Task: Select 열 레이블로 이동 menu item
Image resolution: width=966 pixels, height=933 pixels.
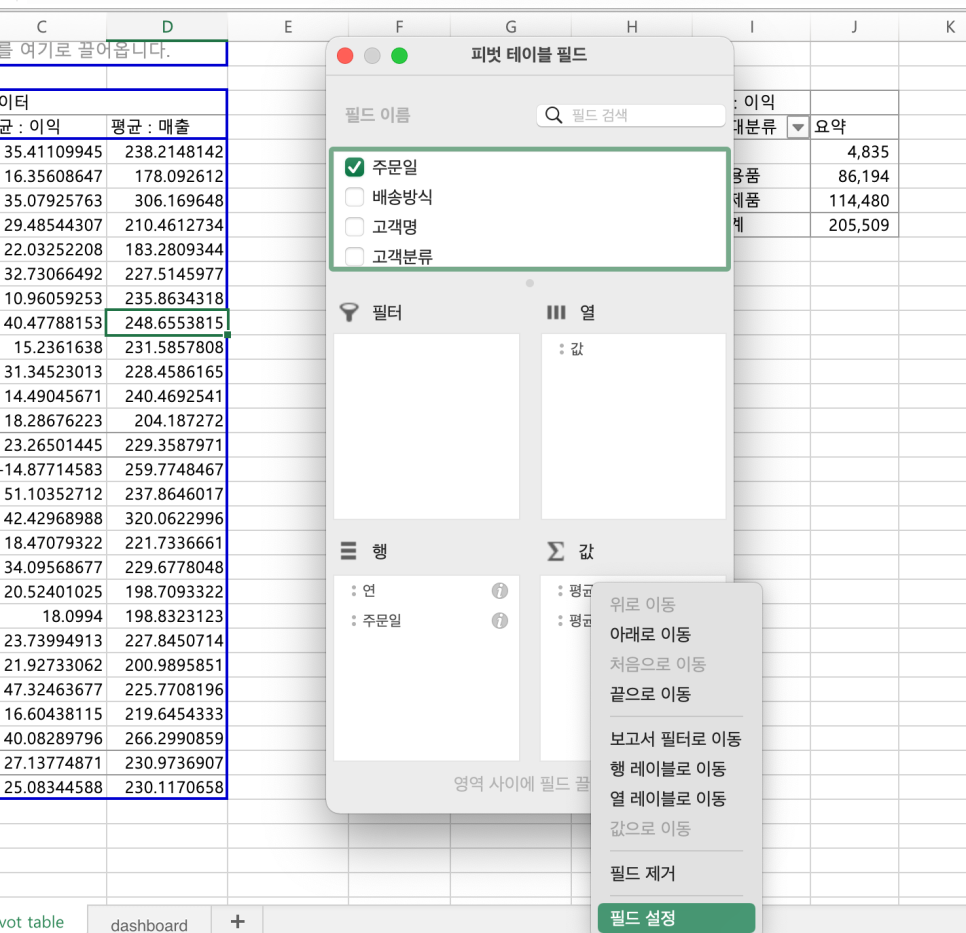Action: [668, 799]
